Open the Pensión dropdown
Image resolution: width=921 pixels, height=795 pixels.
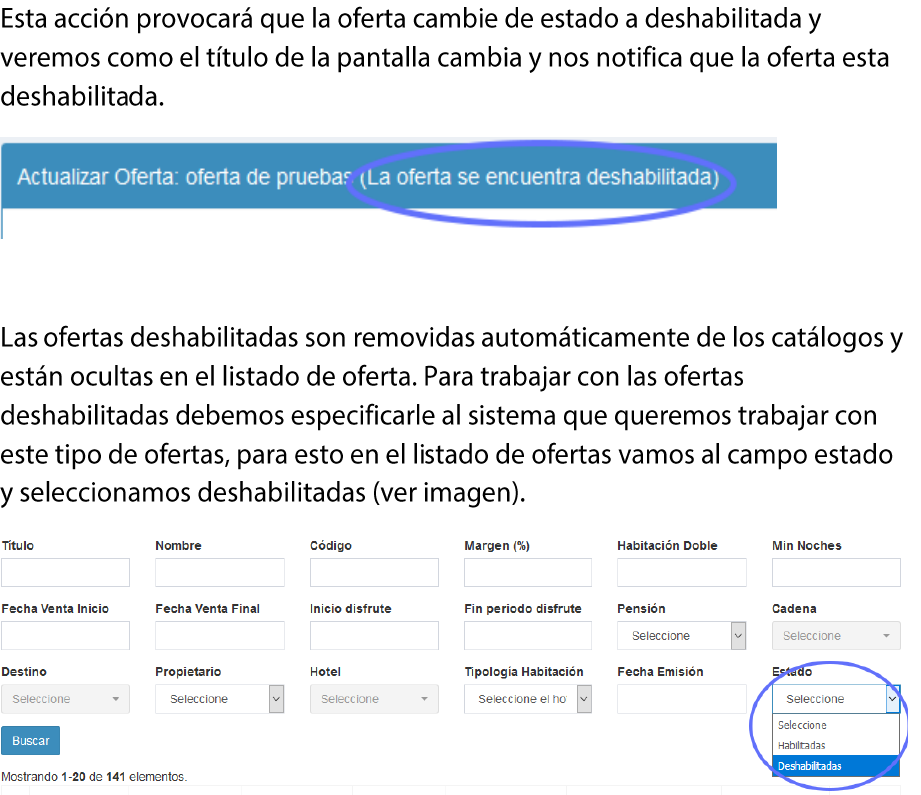[x=682, y=636]
